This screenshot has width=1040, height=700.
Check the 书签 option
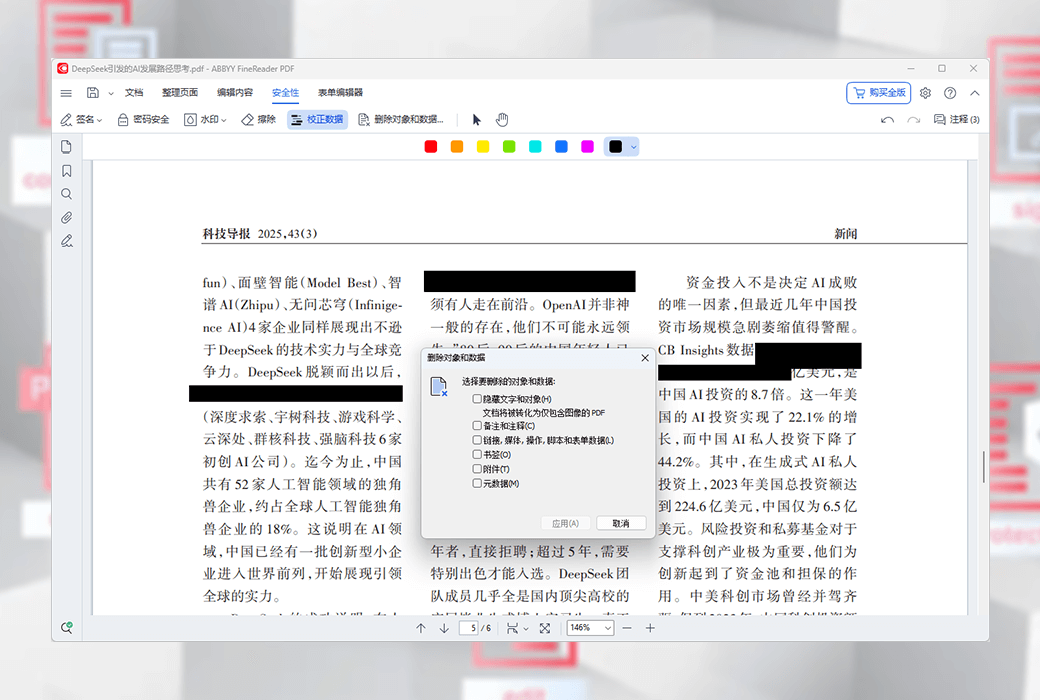[x=477, y=454]
